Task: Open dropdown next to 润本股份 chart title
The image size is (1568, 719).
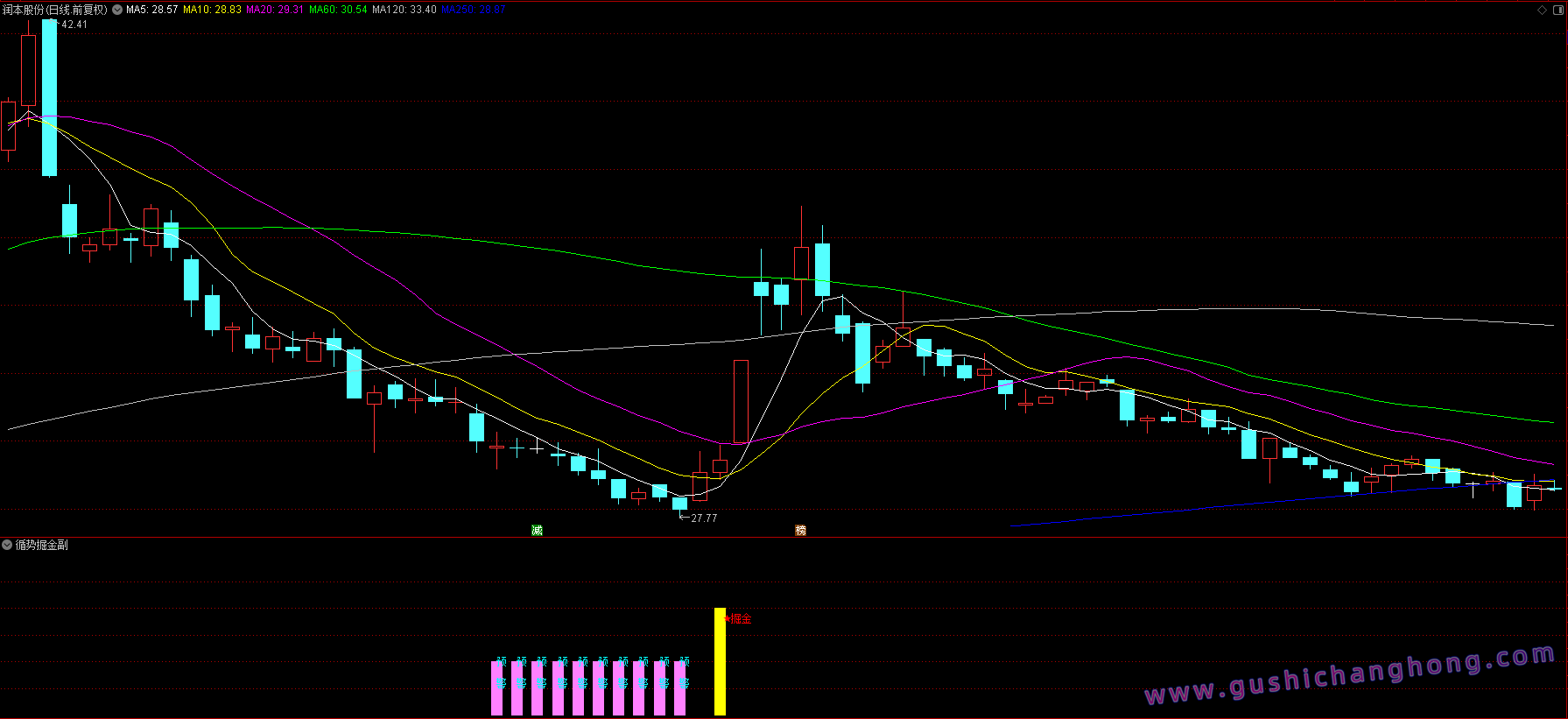Action: tap(117, 10)
